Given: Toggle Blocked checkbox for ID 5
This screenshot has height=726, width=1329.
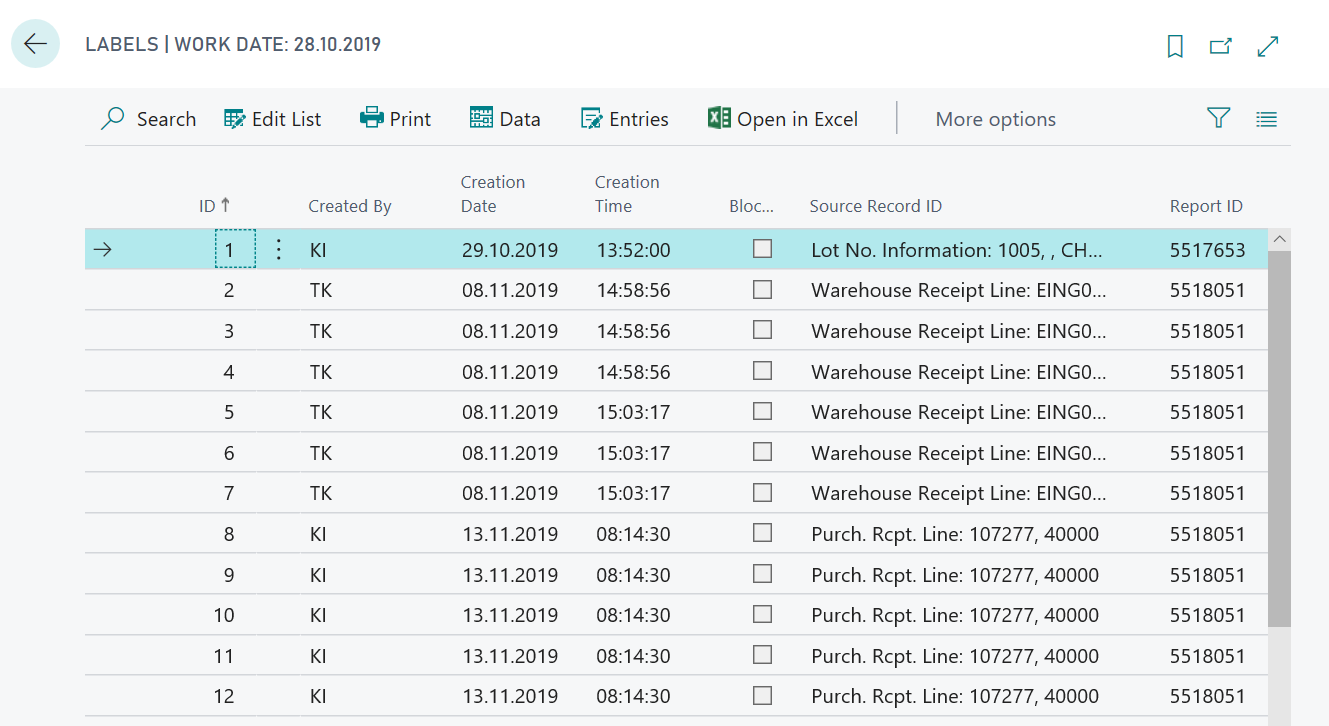Looking at the screenshot, I should [763, 411].
